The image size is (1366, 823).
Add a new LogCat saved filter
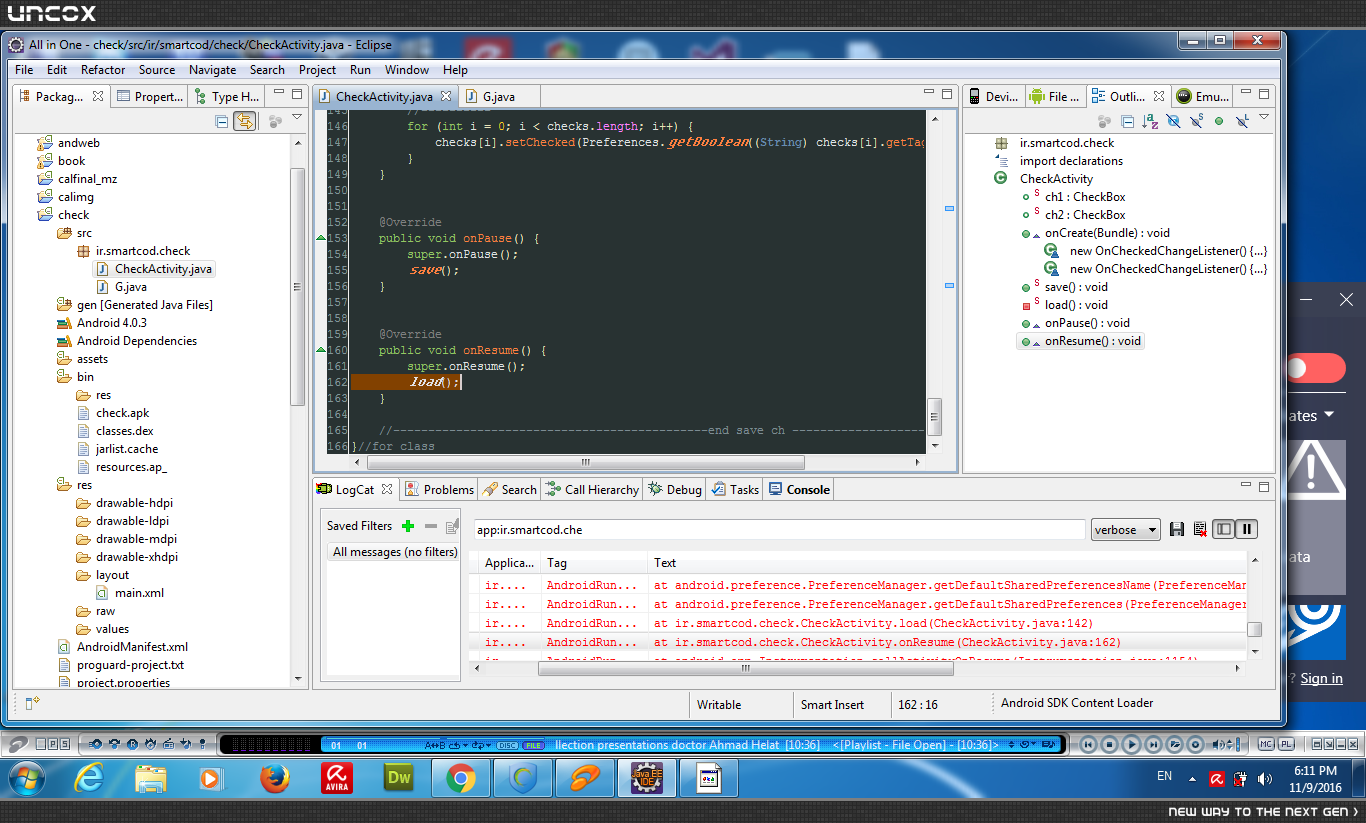407,526
